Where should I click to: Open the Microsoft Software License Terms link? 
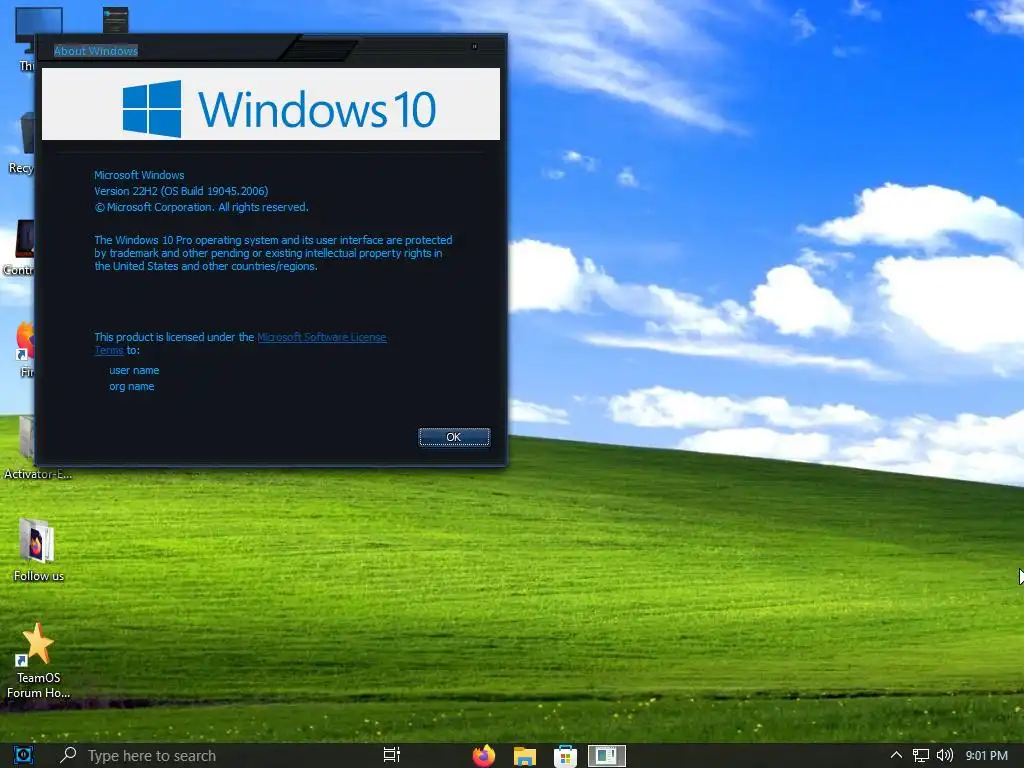coord(321,338)
